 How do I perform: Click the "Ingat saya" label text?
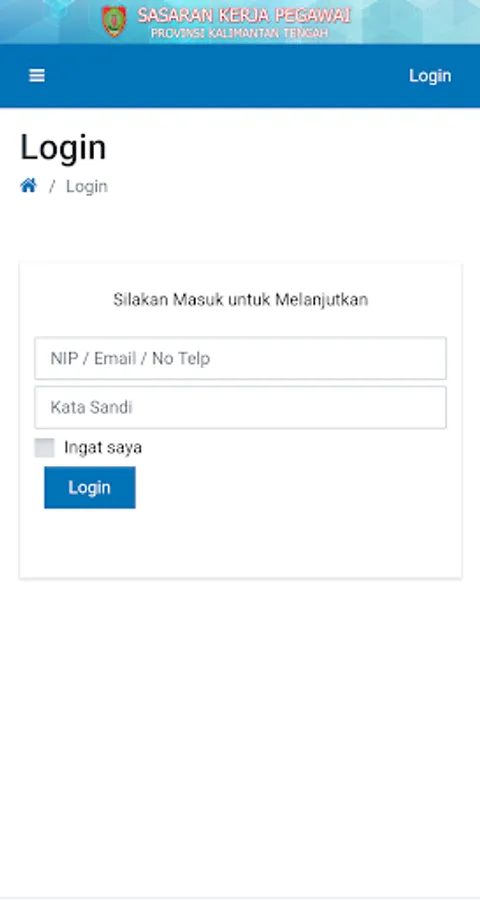coord(103,448)
